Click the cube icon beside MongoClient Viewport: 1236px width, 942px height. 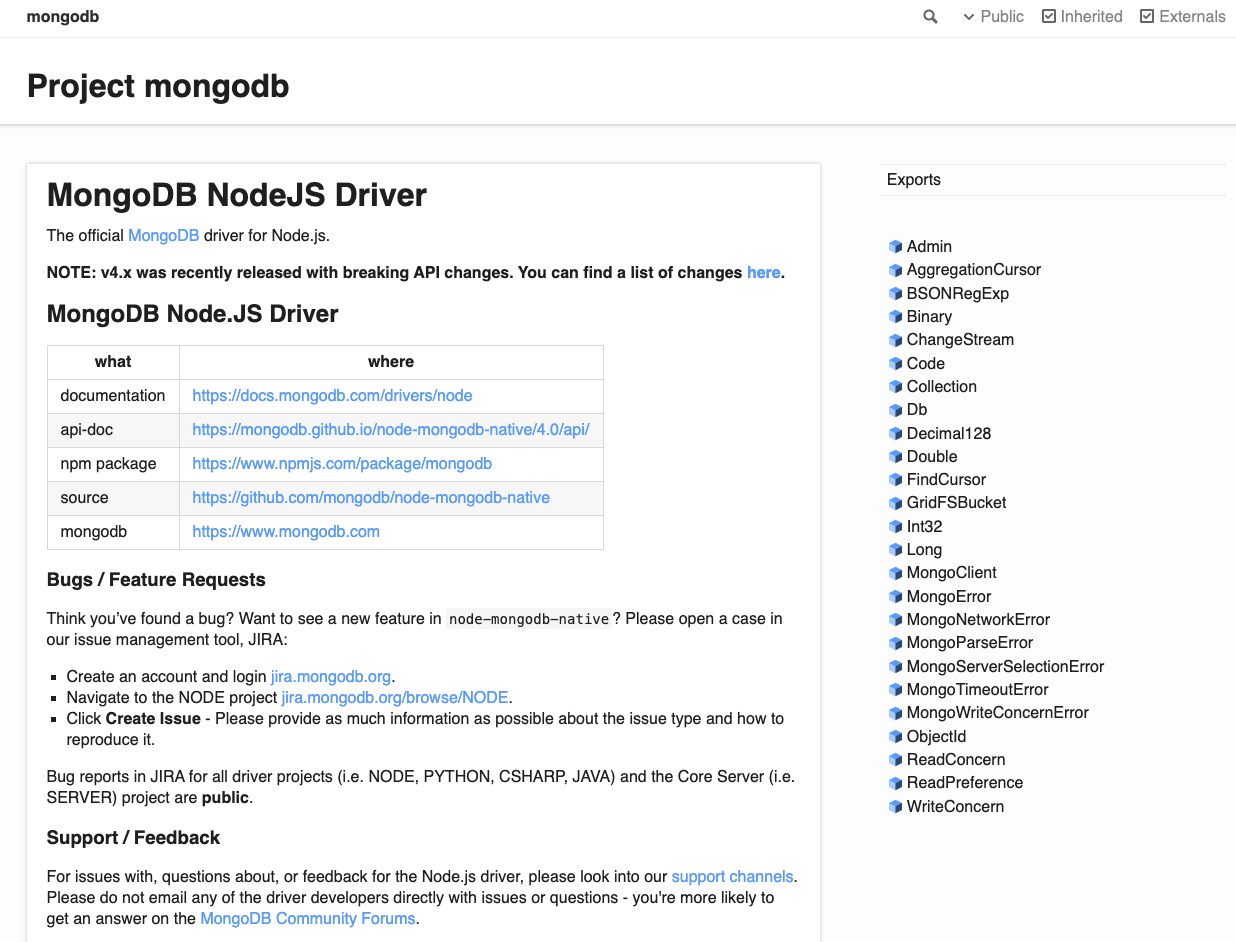click(x=896, y=573)
